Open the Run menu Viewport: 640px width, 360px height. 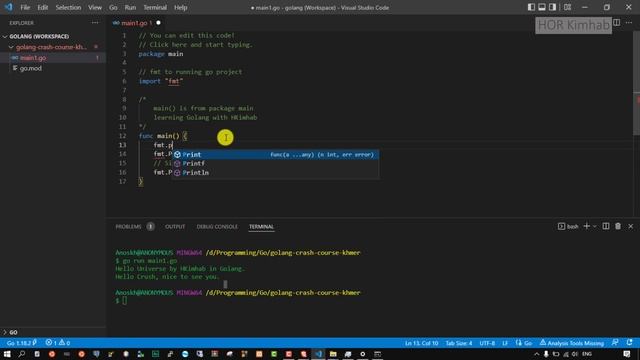coord(130,7)
